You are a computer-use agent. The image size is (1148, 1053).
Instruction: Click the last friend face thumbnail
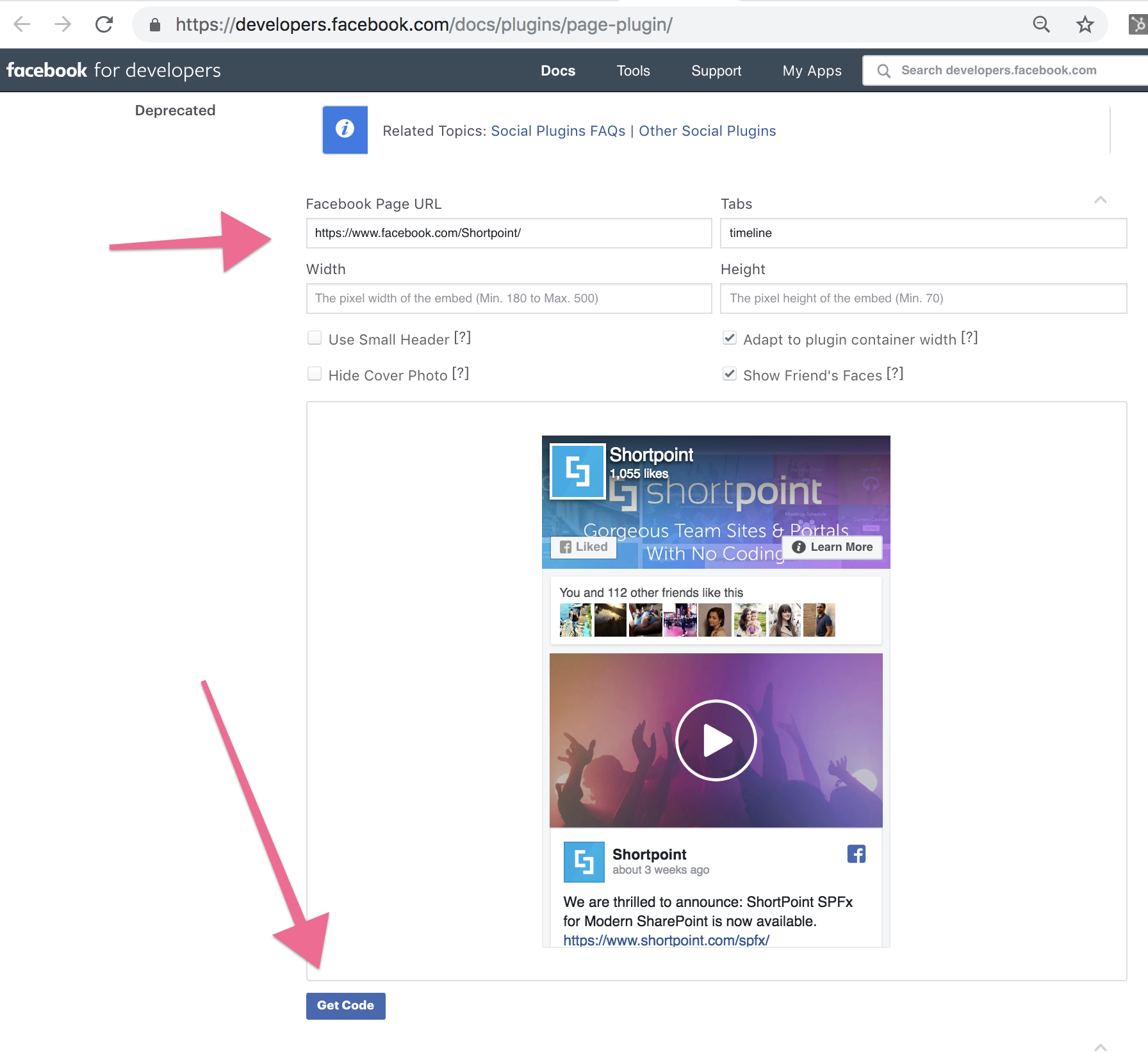coord(819,620)
